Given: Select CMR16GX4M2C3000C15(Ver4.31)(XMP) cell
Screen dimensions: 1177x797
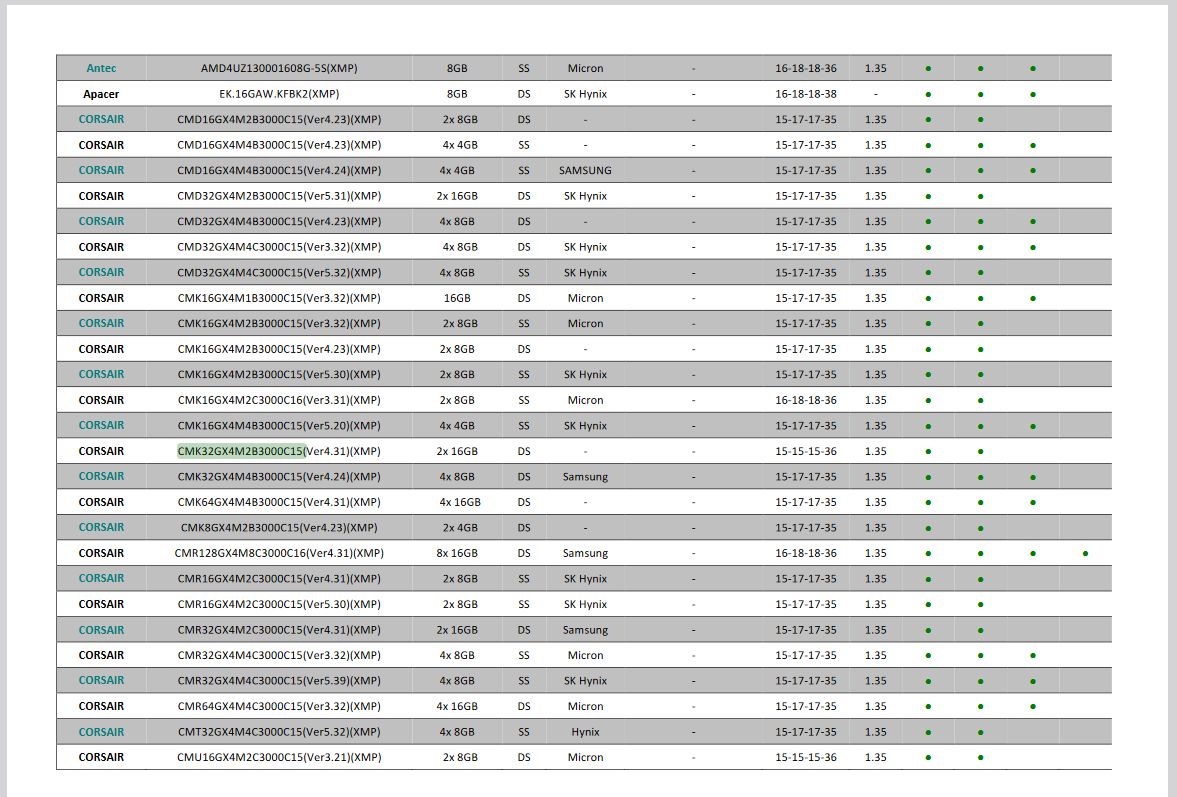Looking at the screenshot, I should pyautogui.click(x=279, y=579).
